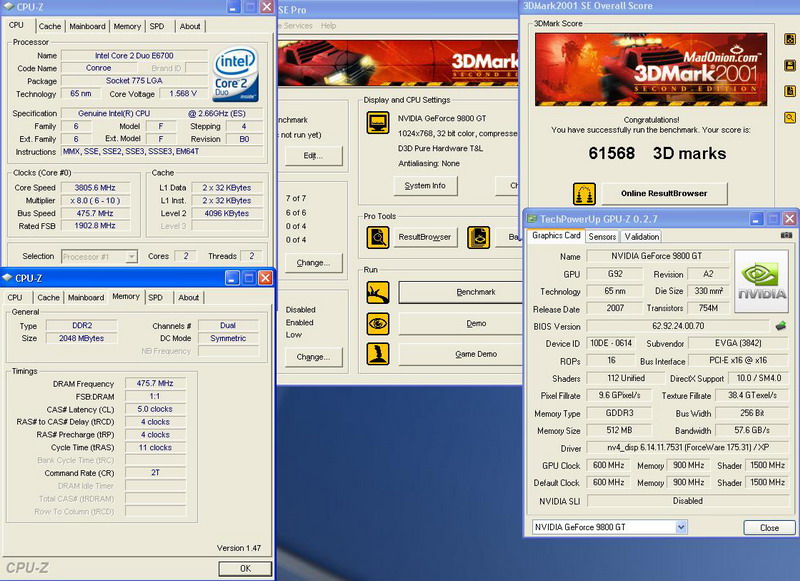Open the Processor #1 selection dropdown
Screen dimensions: 800x581
132,257
